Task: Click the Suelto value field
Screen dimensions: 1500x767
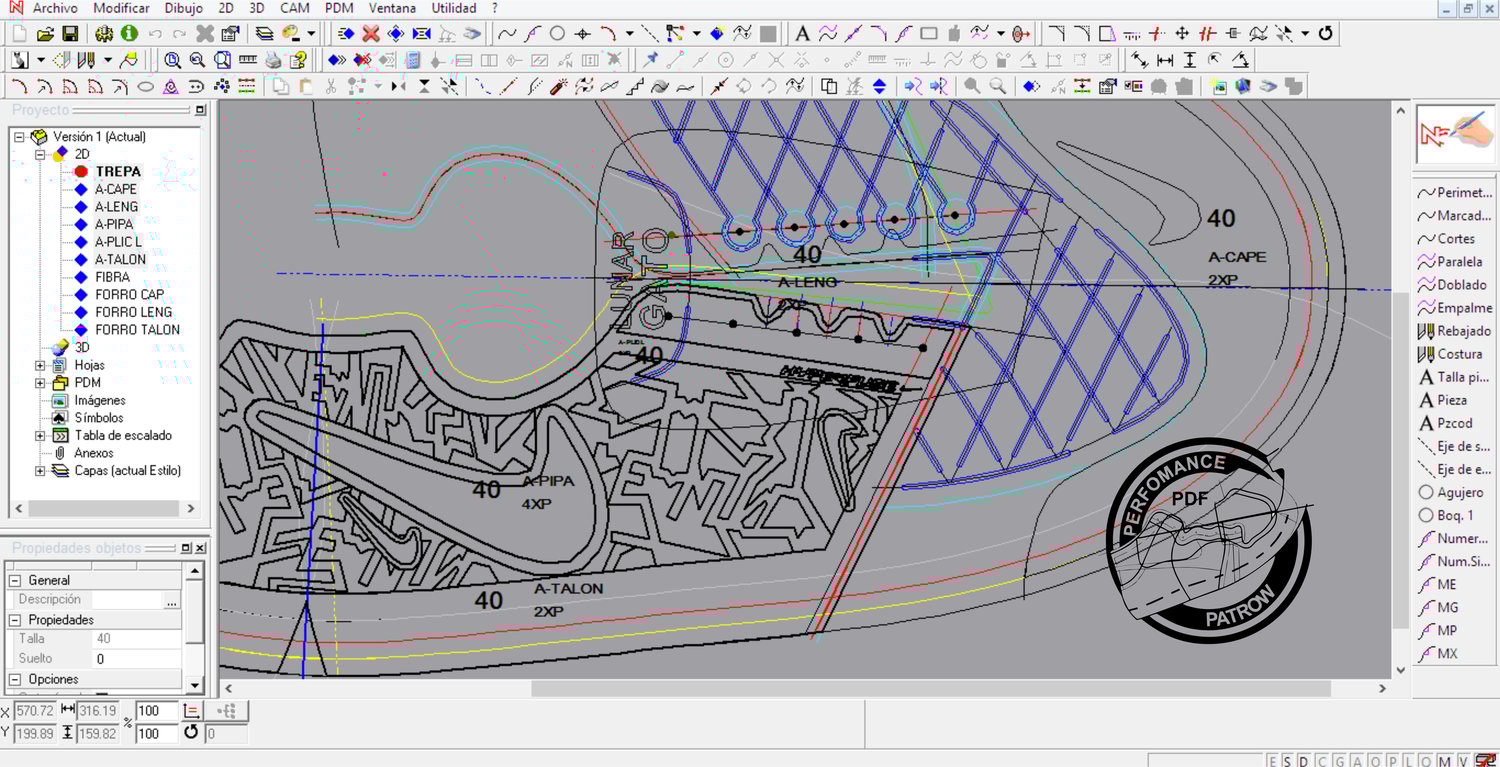Action: point(137,659)
